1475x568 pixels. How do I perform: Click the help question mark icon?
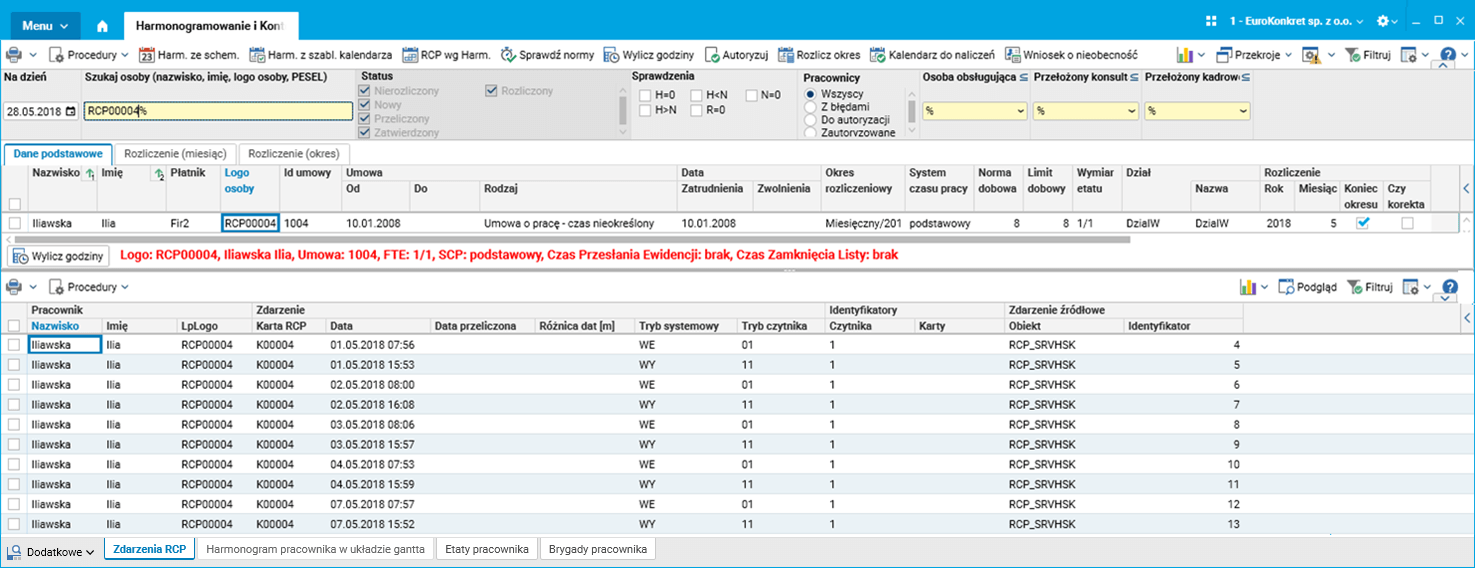coord(1447,55)
